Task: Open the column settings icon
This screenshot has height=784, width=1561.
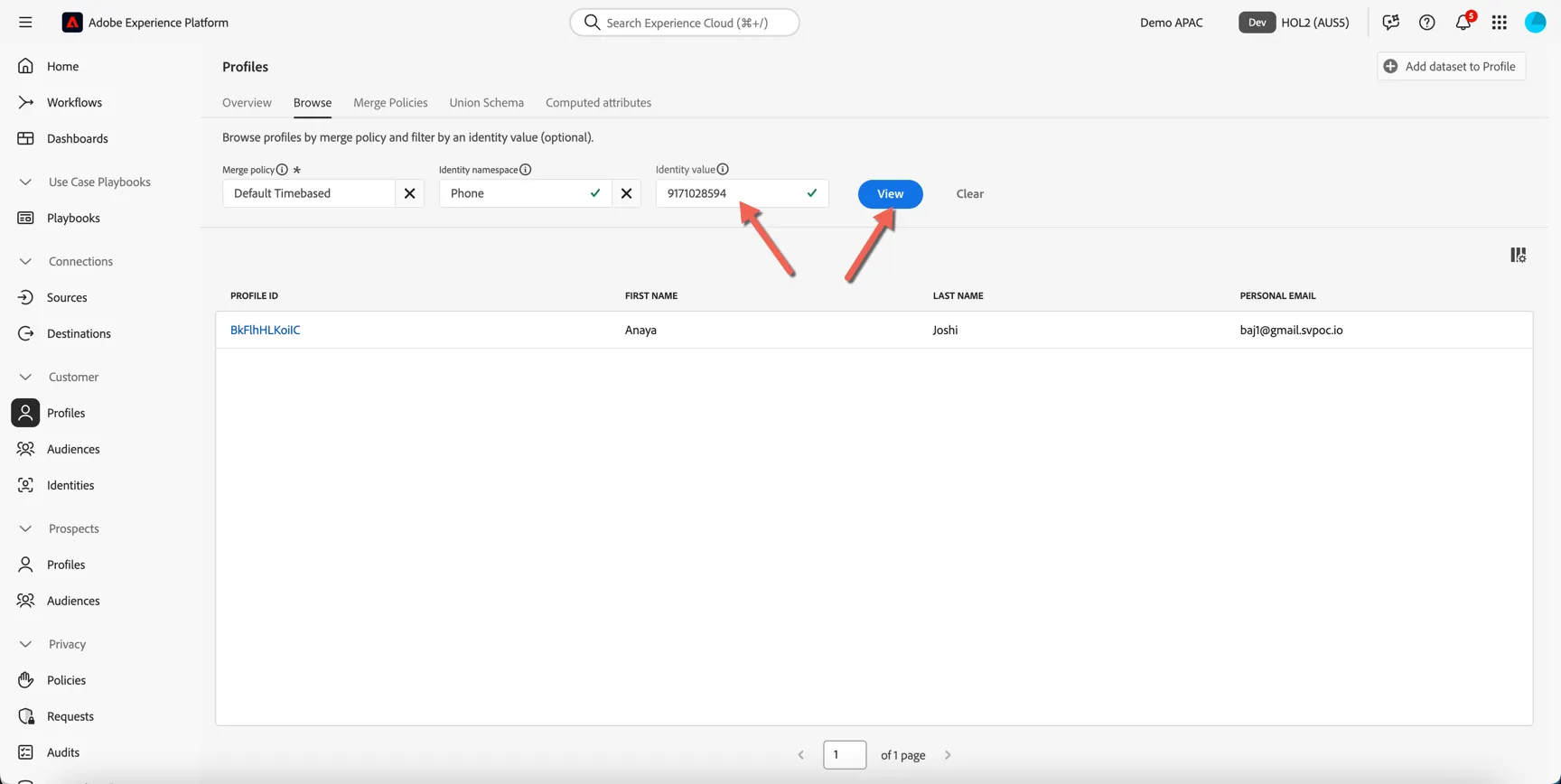Action: tap(1519, 256)
